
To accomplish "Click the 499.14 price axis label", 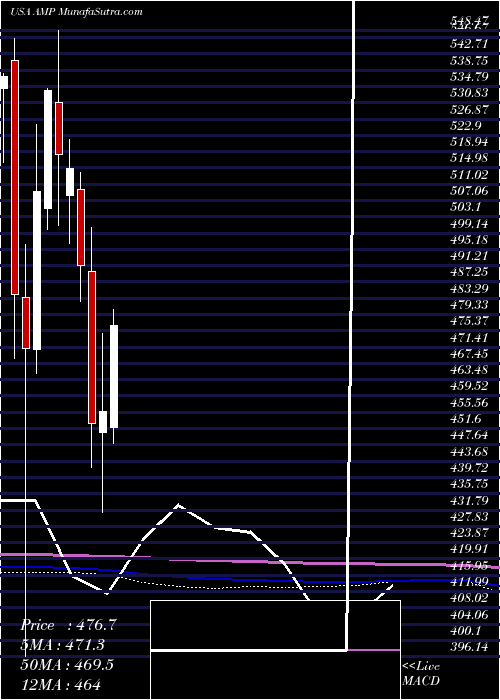I will [x=470, y=224].
